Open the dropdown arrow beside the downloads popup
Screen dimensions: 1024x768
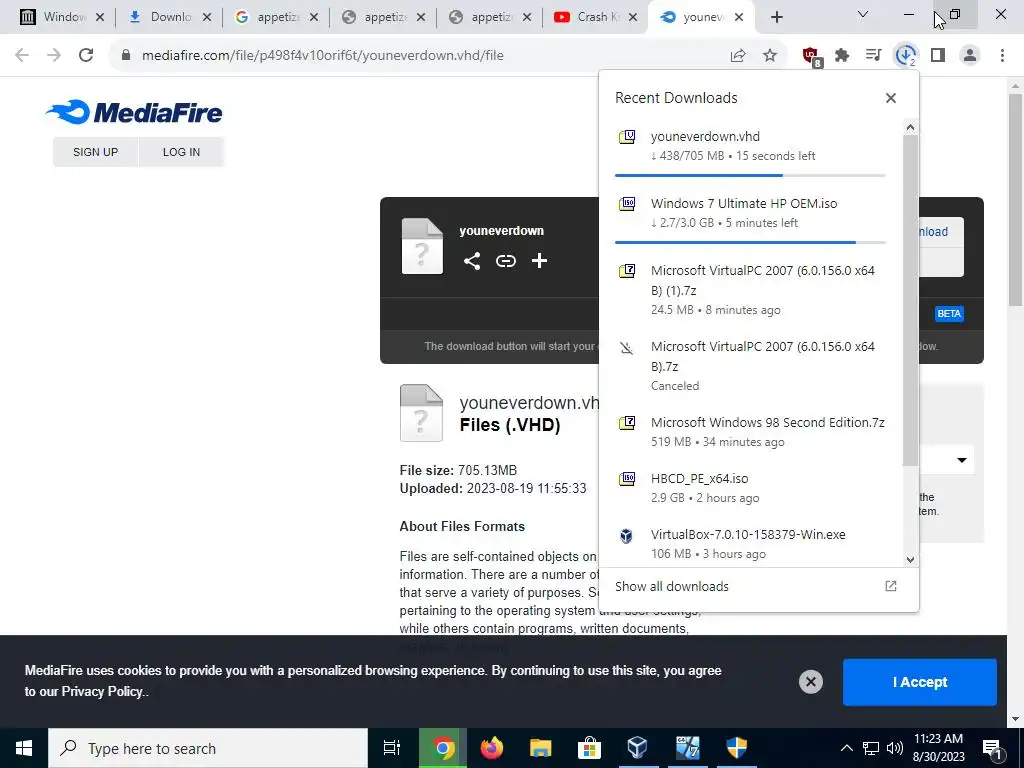[961, 460]
